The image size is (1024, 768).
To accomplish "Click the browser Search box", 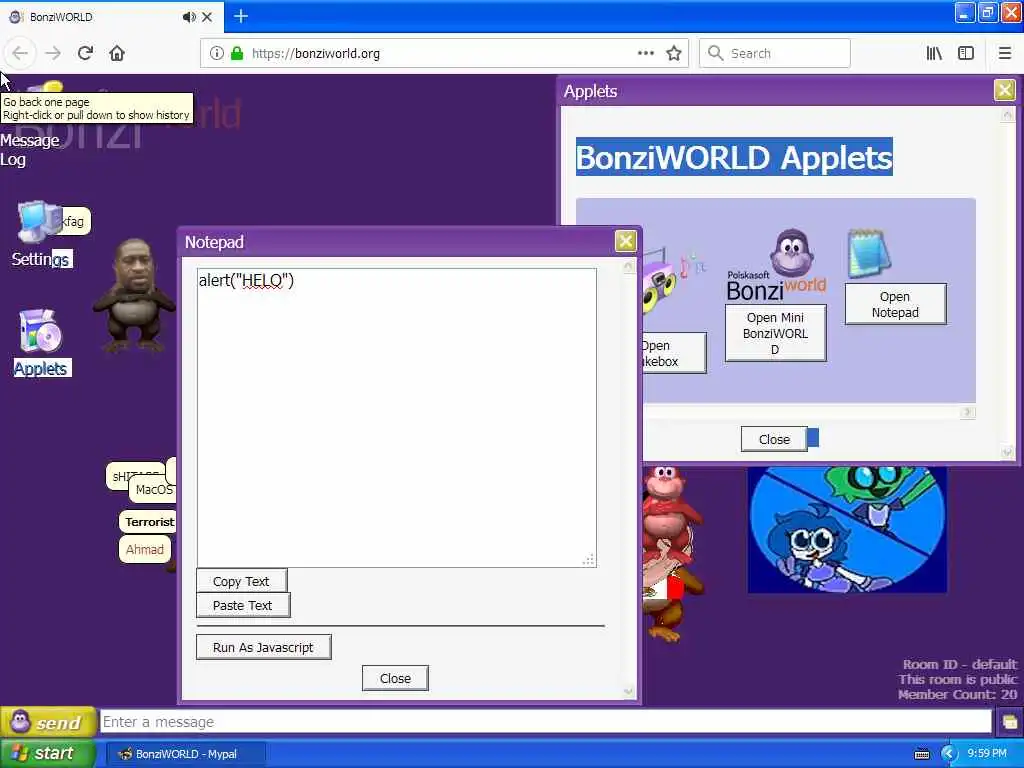I will click(x=775, y=53).
